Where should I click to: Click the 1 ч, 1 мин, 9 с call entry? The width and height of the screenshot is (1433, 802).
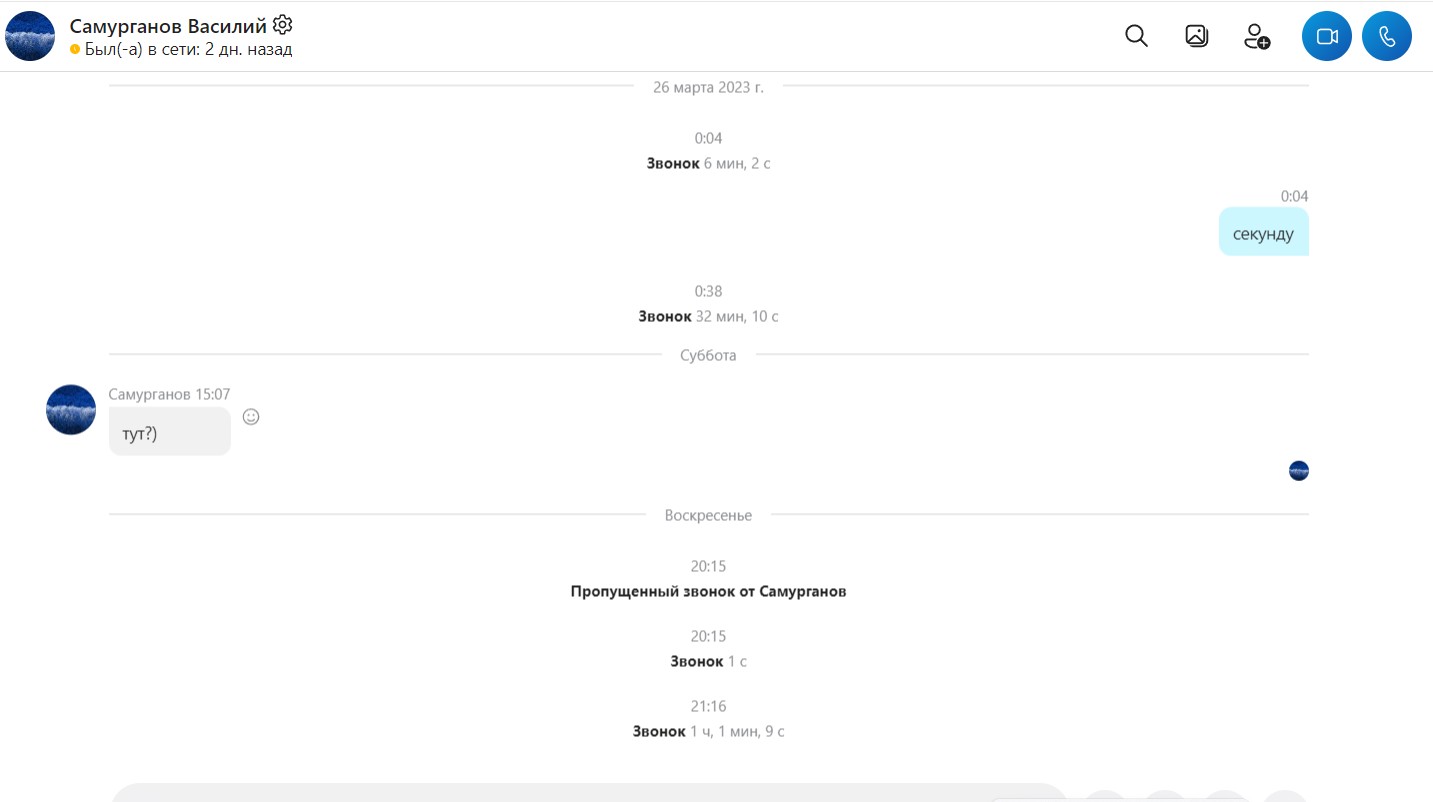coord(708,732)
